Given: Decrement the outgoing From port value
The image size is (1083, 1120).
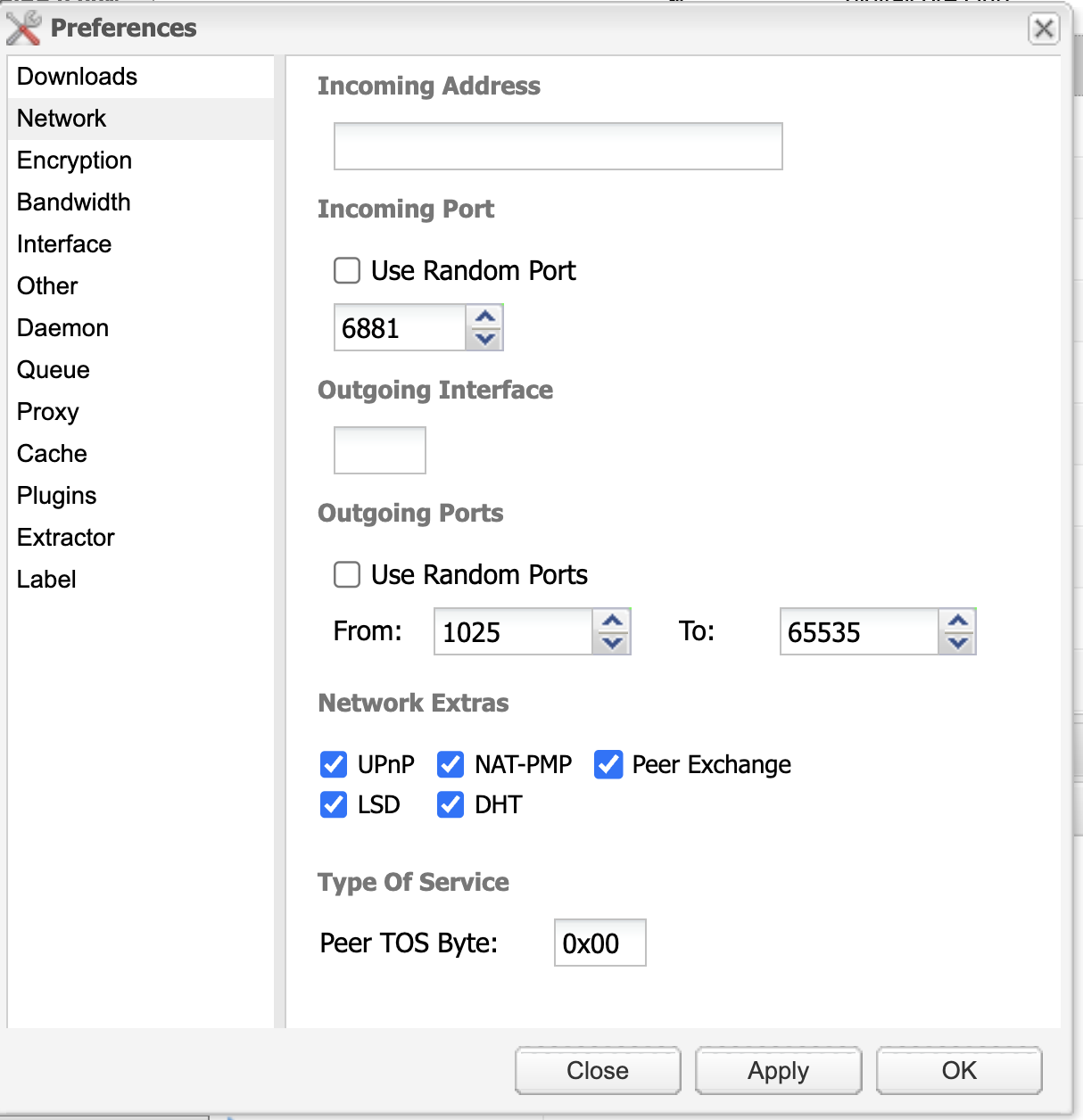Looking at the screenshot, I should pyautogui.click(x=612, y=643).
